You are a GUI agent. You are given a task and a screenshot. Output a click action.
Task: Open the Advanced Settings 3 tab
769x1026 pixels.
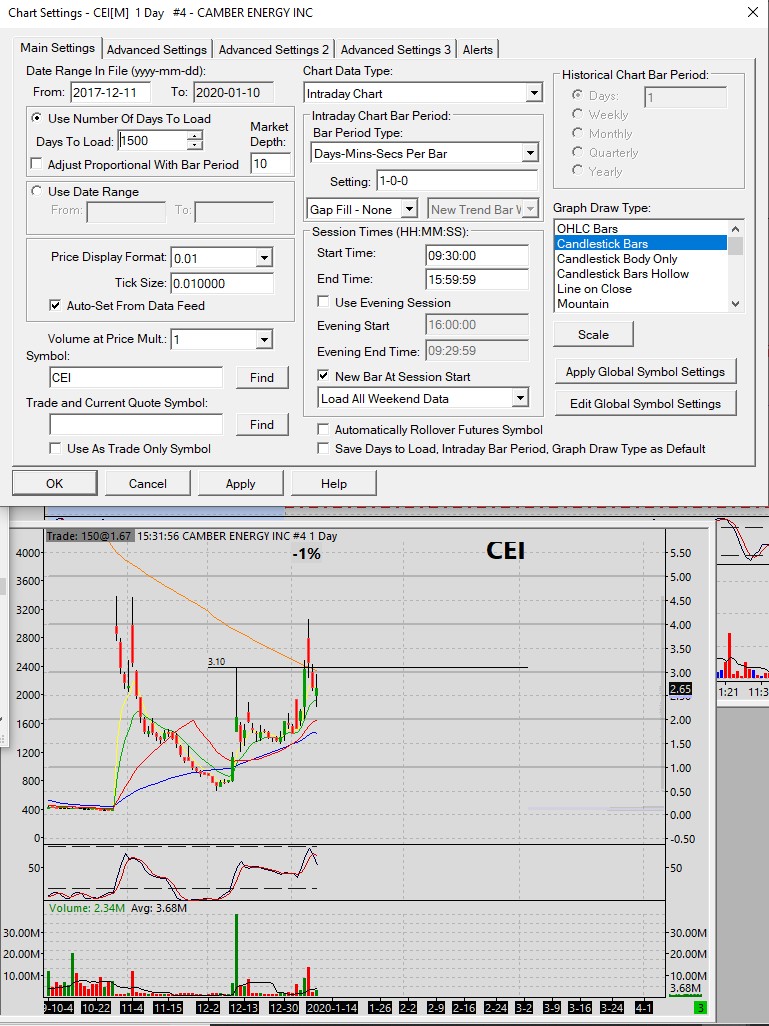click(x=395, y=50)
